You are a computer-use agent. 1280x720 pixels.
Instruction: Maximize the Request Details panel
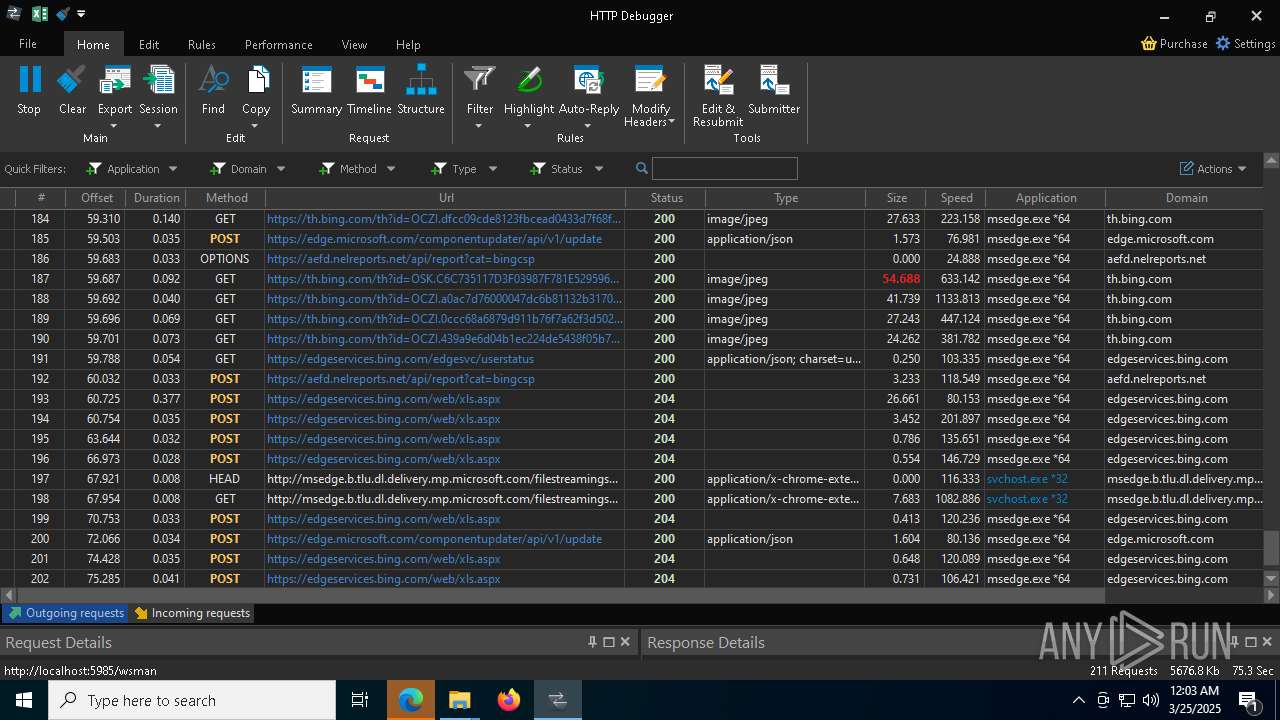(609, 642)
